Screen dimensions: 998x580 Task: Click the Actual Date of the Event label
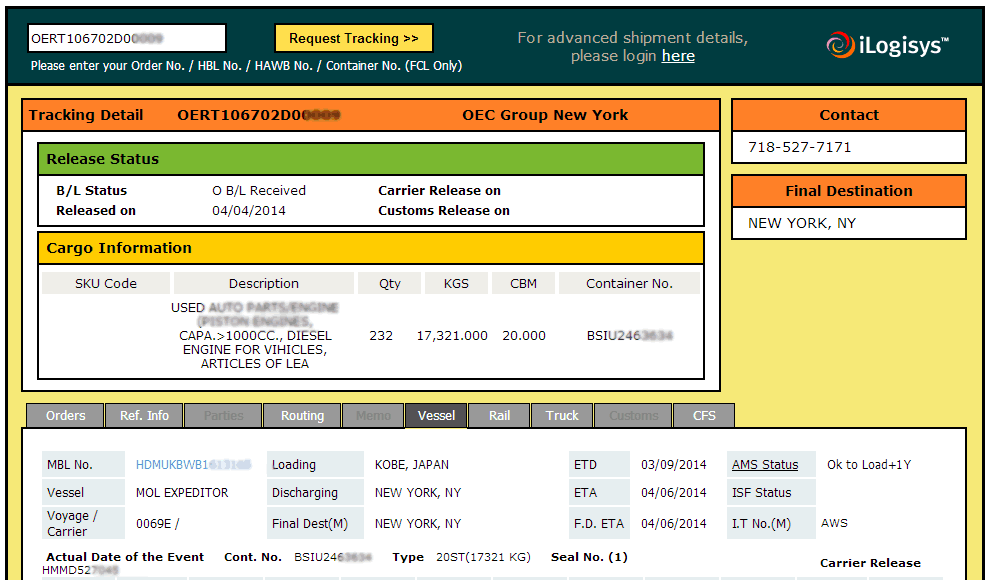tap(125, 557)
